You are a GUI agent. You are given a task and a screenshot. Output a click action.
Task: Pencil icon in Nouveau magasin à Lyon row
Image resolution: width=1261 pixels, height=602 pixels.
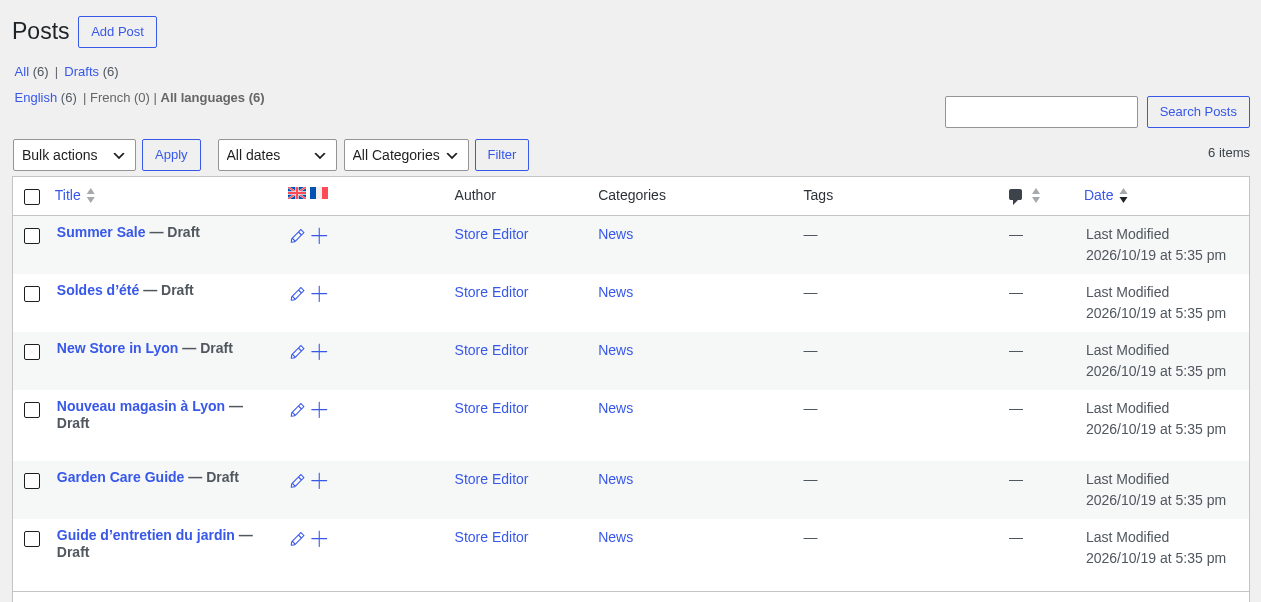click(x=297, y=410)
